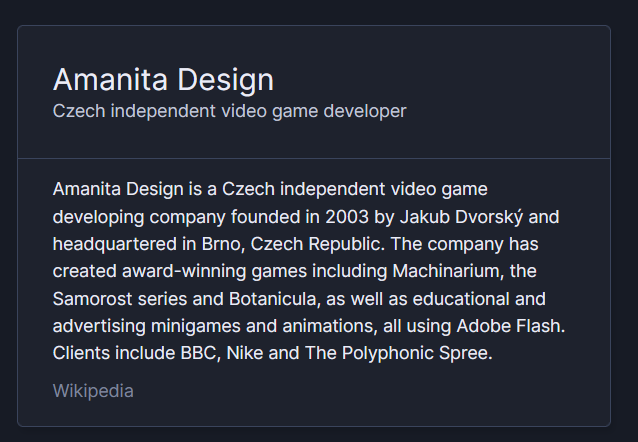Click the word "BBC" in the clients sentence

[x=198, y=354]
